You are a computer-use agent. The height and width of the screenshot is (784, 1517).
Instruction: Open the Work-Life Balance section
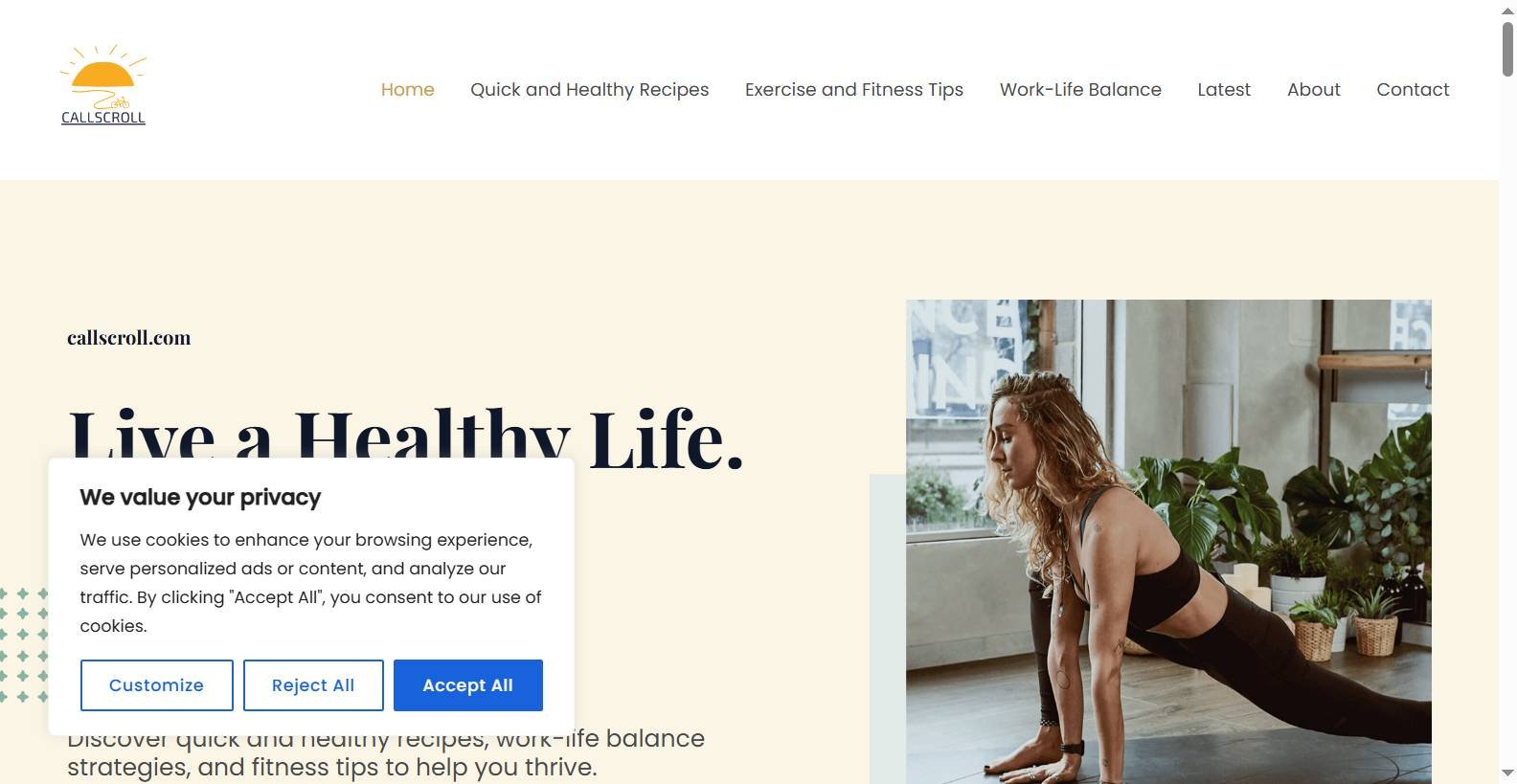pos(1080,89)
